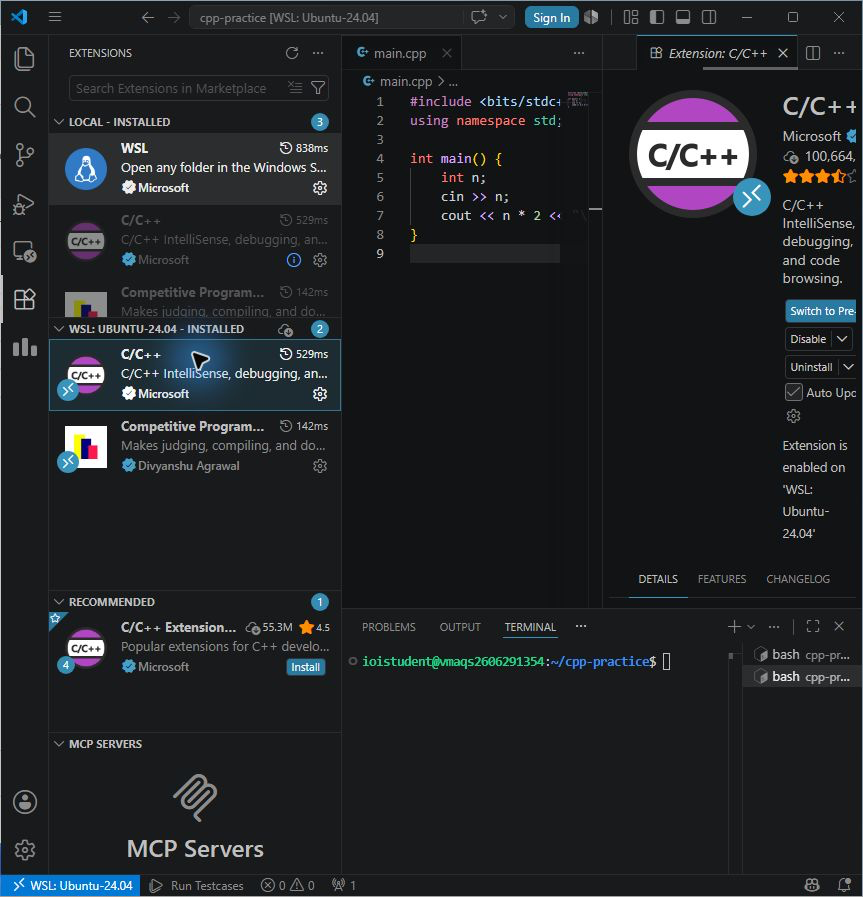The height and width of the screenshot is (897, 863).
Task: Toggle bottom panel visibility
Action: coord(682,17)
